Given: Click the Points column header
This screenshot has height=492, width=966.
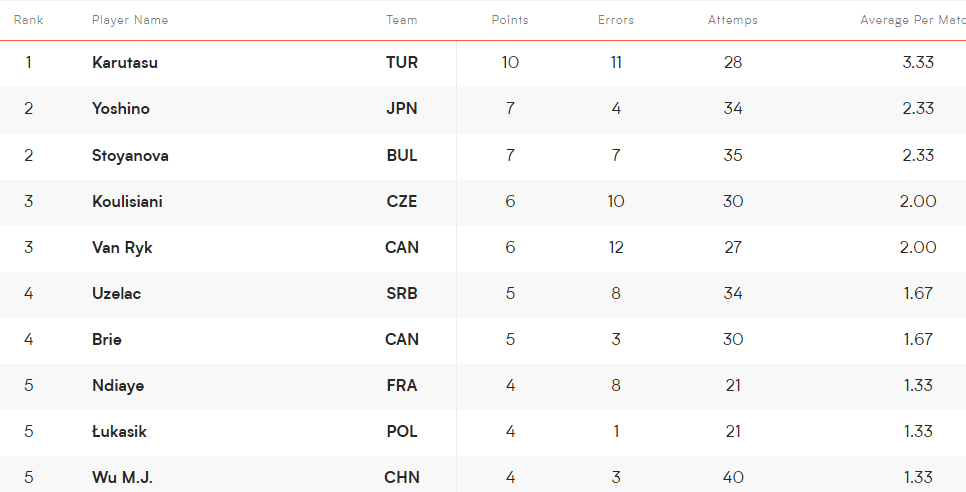Looking at the screenshot, I should pyautogui.click(x=510, y=20).
